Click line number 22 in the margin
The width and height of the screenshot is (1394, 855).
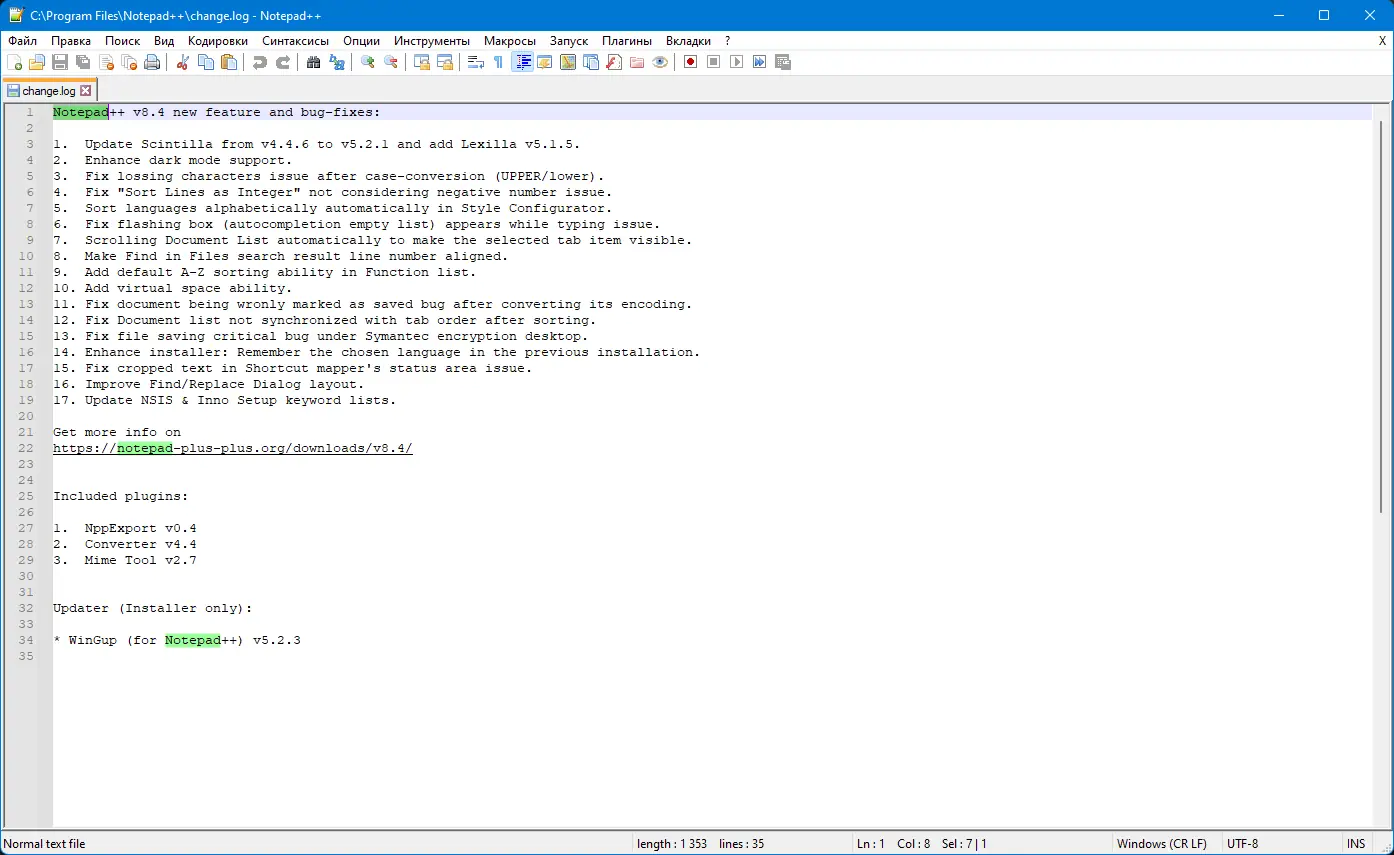click(26, 448)
